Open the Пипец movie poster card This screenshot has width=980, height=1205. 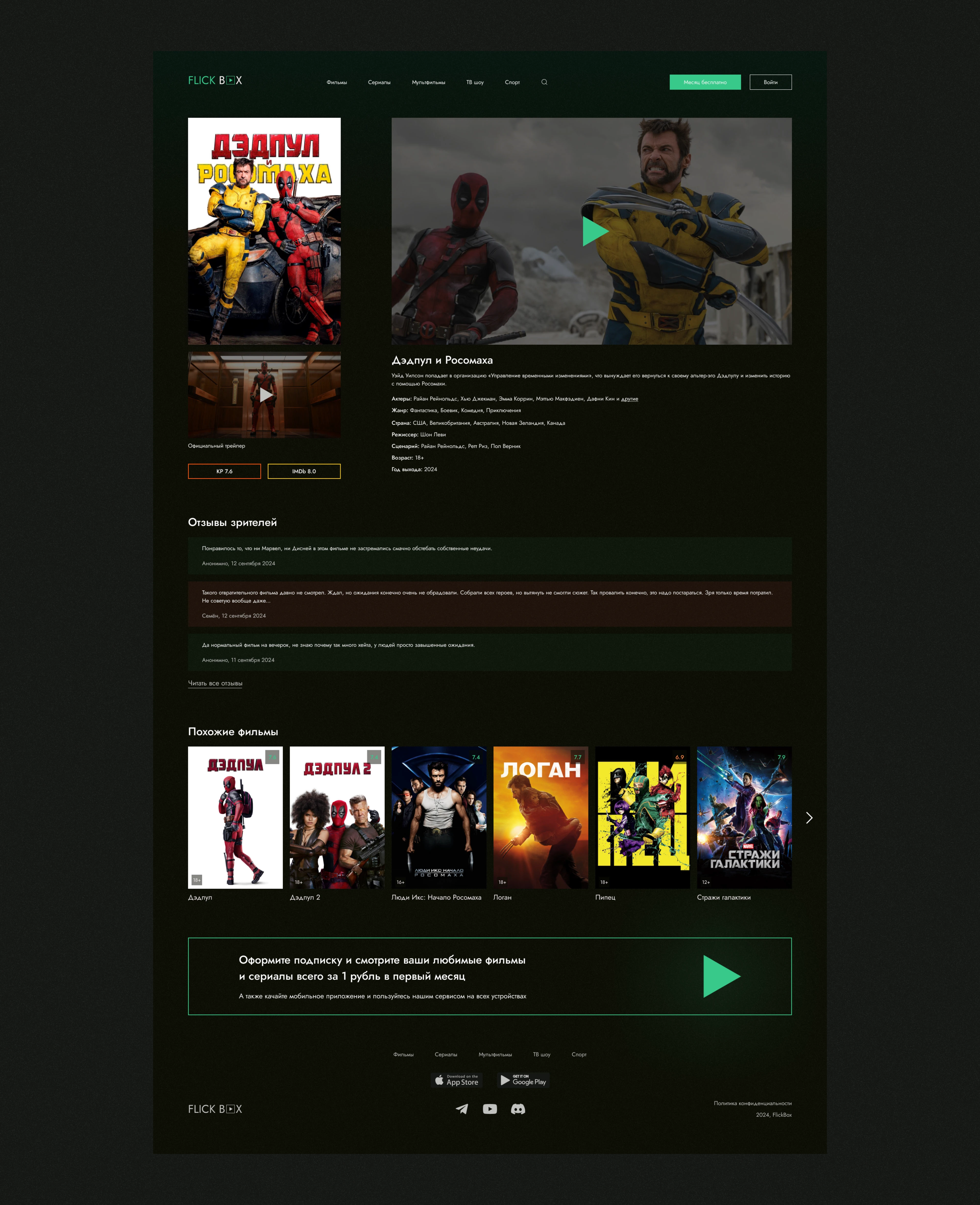642,818
